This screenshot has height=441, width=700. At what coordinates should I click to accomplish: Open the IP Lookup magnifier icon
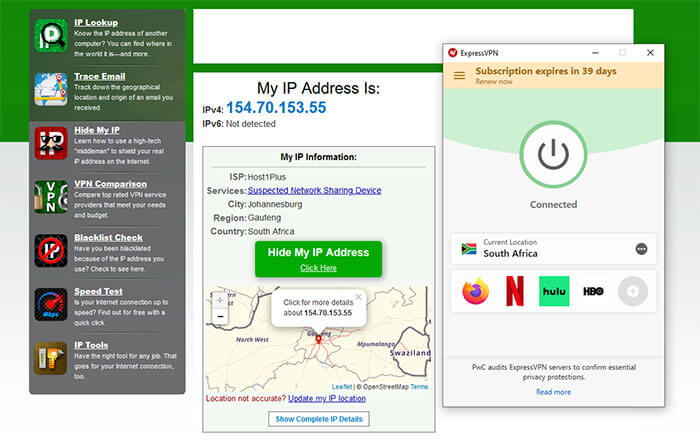tap(51, 36)
